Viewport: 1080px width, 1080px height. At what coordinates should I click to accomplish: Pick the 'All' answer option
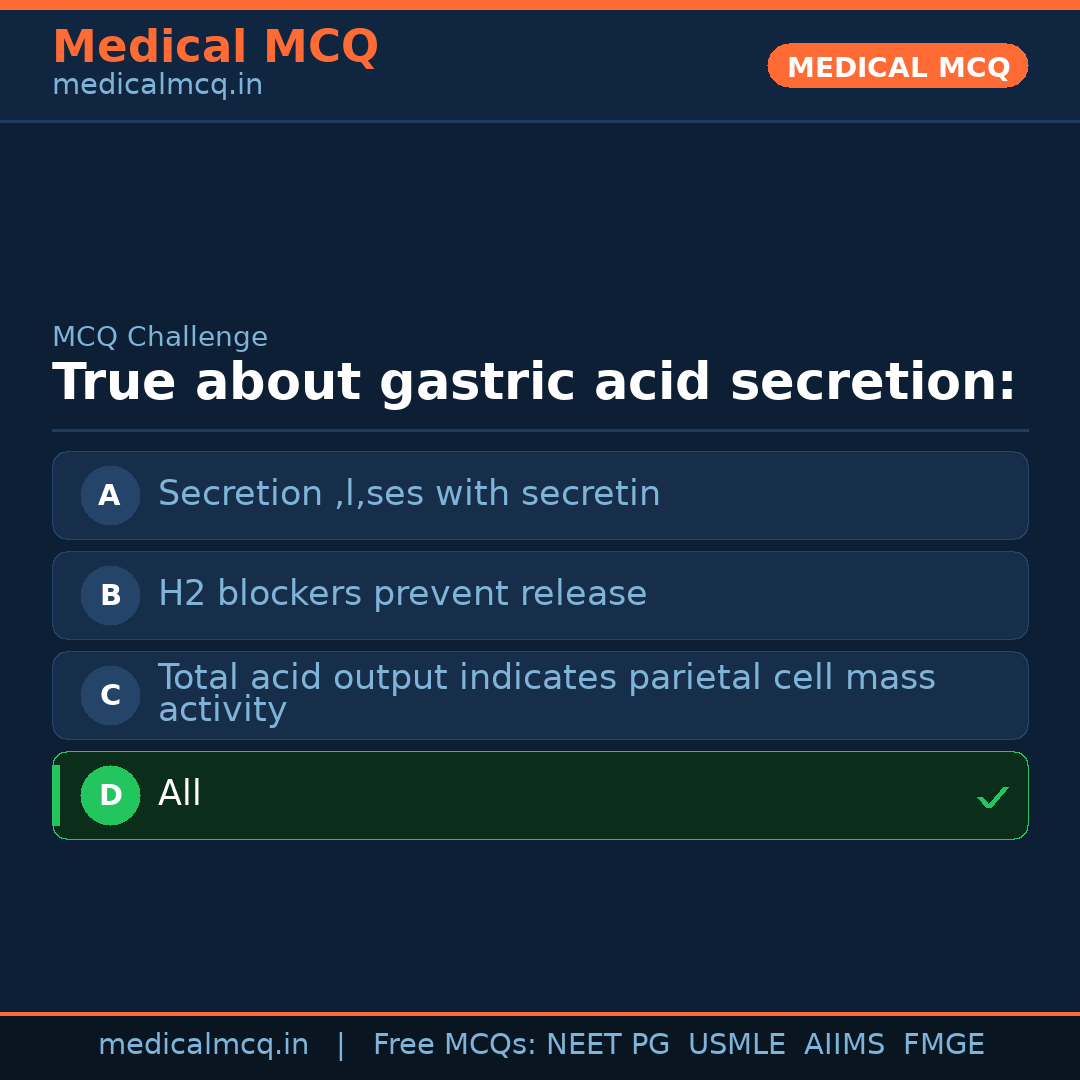pos(180,794)
